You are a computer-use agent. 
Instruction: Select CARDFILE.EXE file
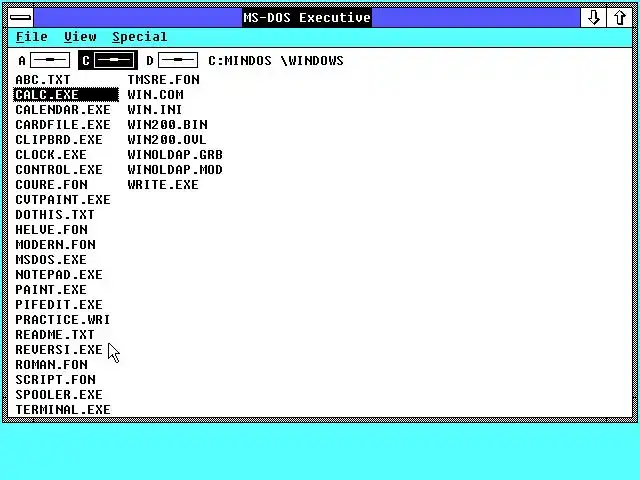pyautogui.click(x=63, y=124)
